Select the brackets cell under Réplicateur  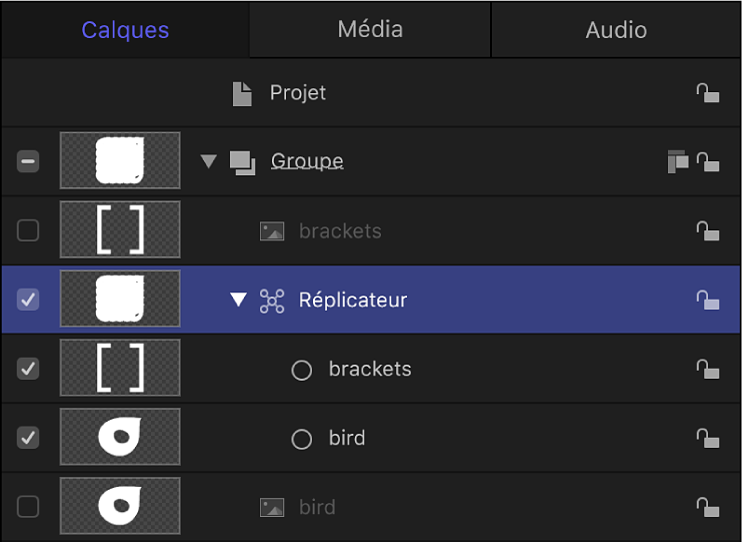(x=370, y=369)
